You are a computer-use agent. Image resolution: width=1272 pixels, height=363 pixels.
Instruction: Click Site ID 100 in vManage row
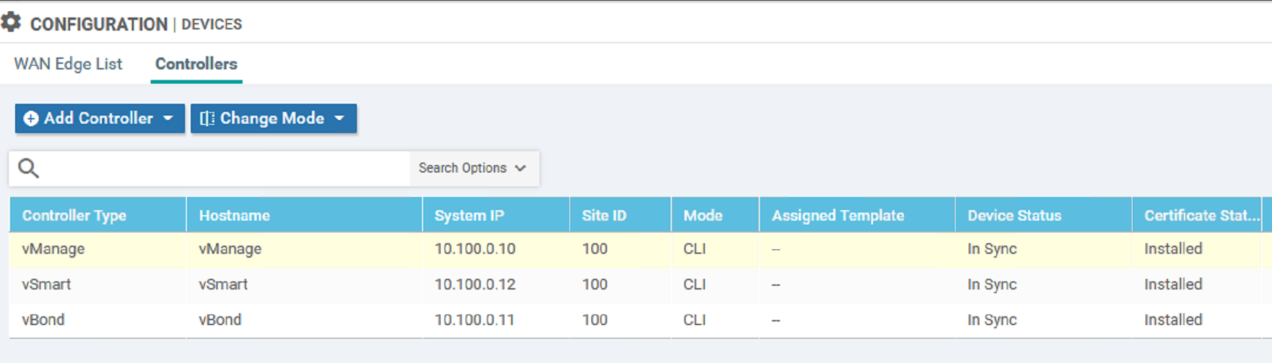(x=594, y=249)
